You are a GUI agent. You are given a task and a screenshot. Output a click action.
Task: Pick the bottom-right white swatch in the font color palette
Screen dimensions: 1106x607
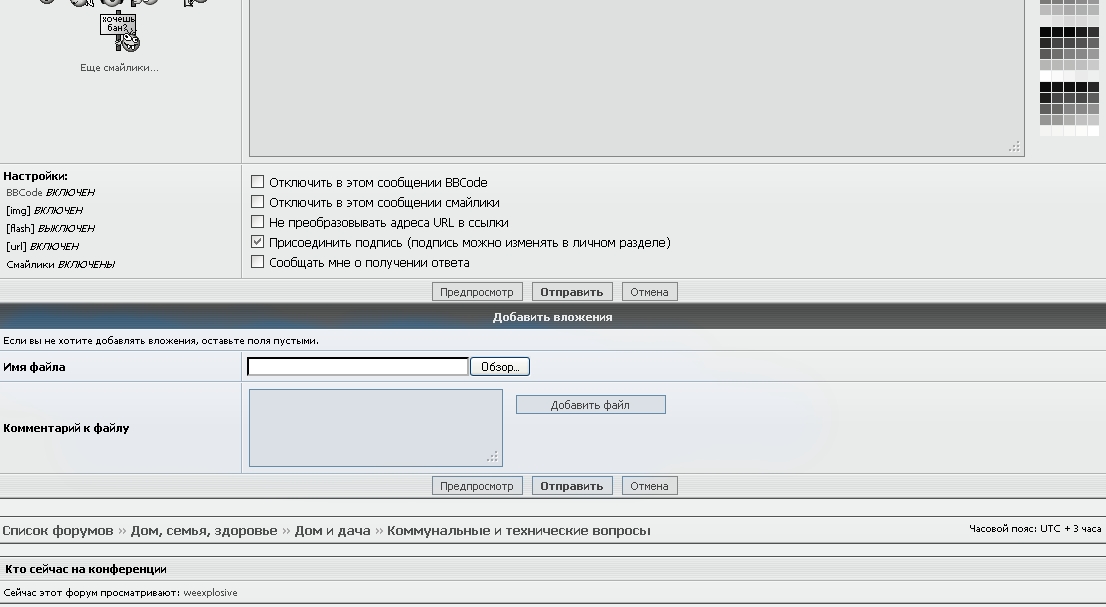tap(1093, 131)
